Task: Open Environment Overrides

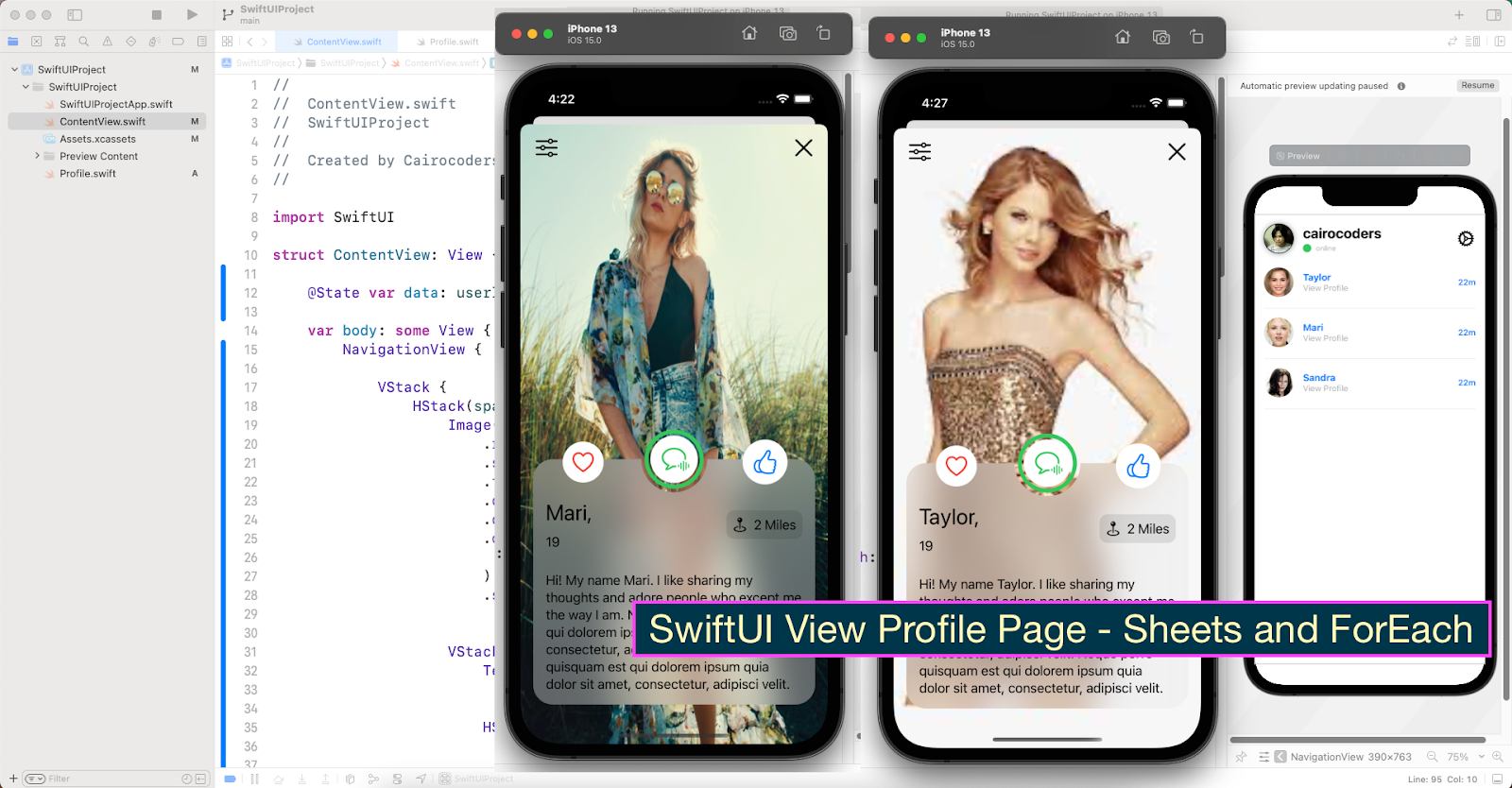Action: 398,779
